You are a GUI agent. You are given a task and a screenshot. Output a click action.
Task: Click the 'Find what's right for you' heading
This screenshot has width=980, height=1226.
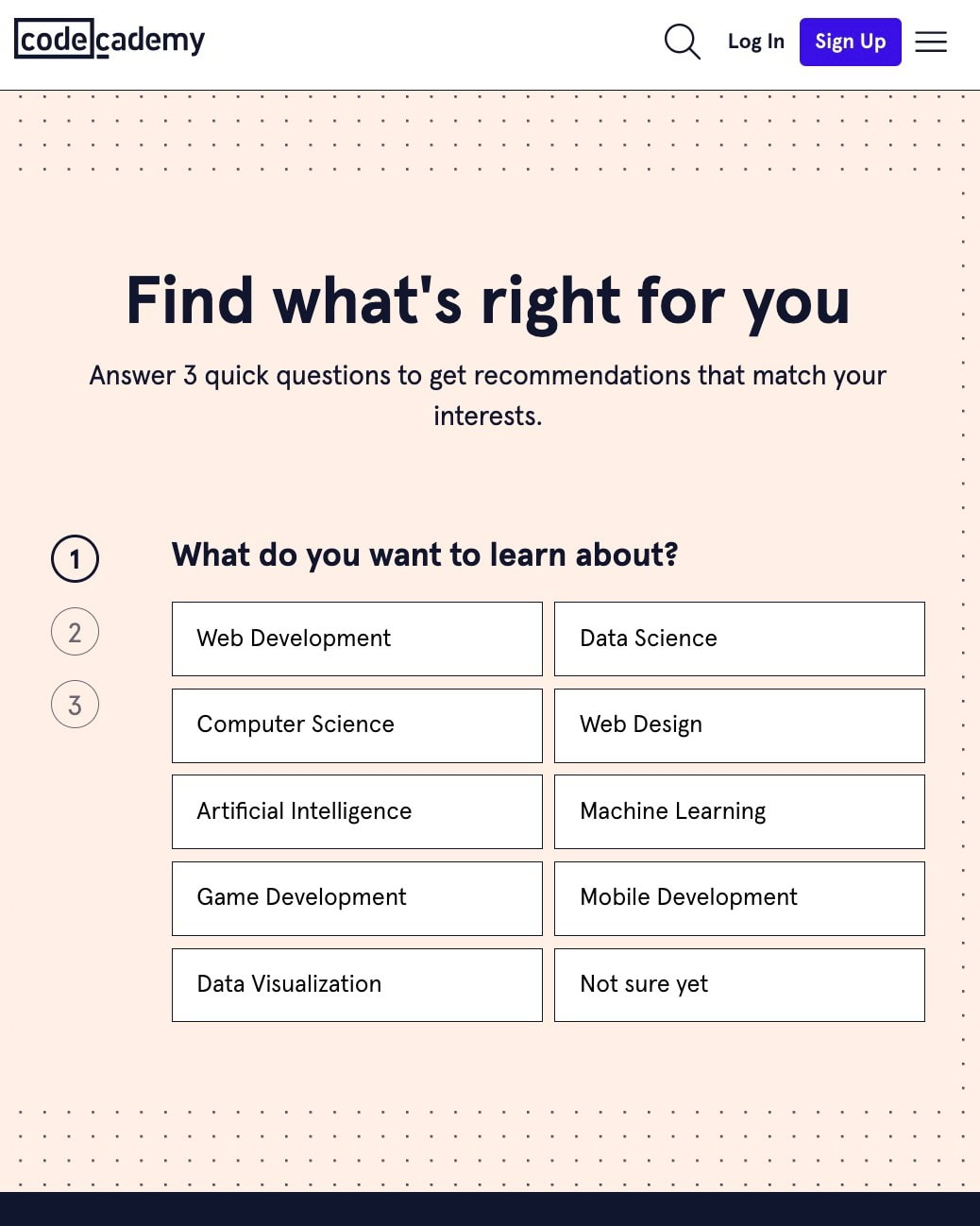(x=488, y=301)
